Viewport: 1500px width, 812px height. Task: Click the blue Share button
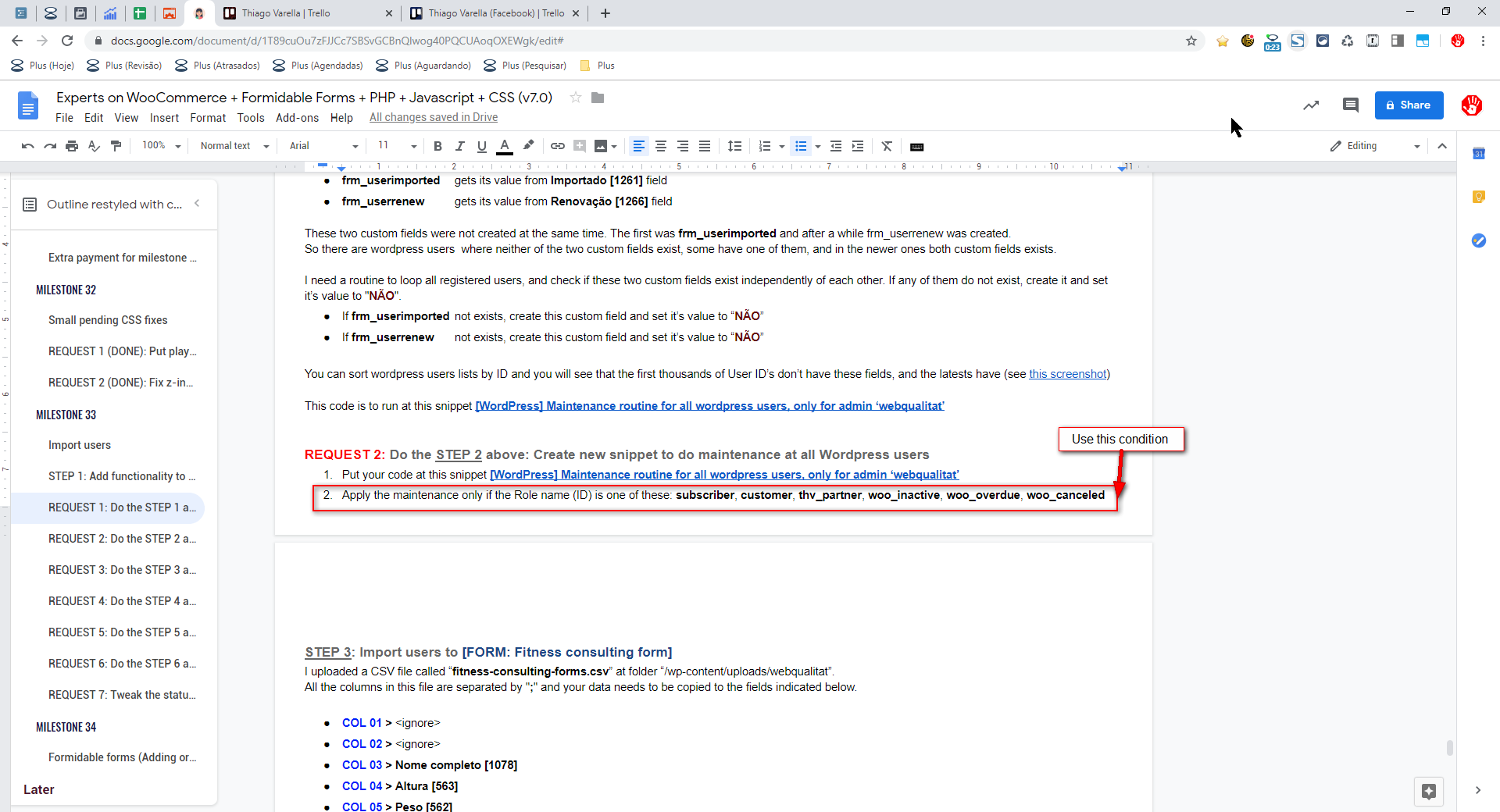1409,105
